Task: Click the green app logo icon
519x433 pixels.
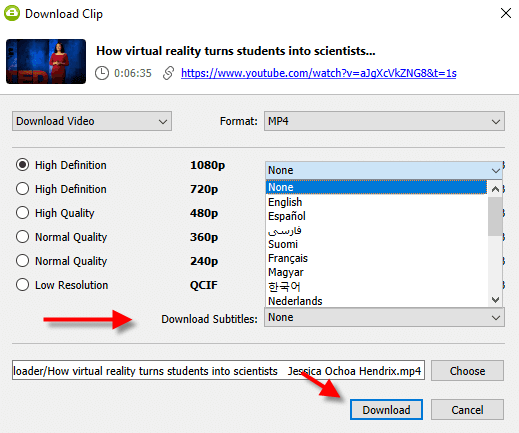Action: click(x=12, y=13)
